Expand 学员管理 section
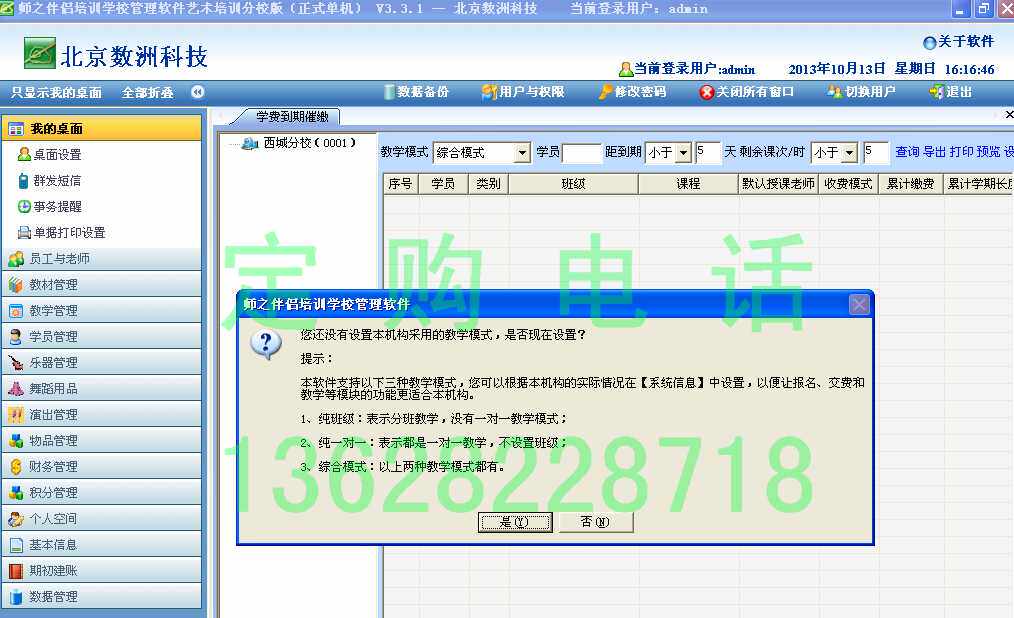Screen dimensions: 1014x618 [102, 336]
